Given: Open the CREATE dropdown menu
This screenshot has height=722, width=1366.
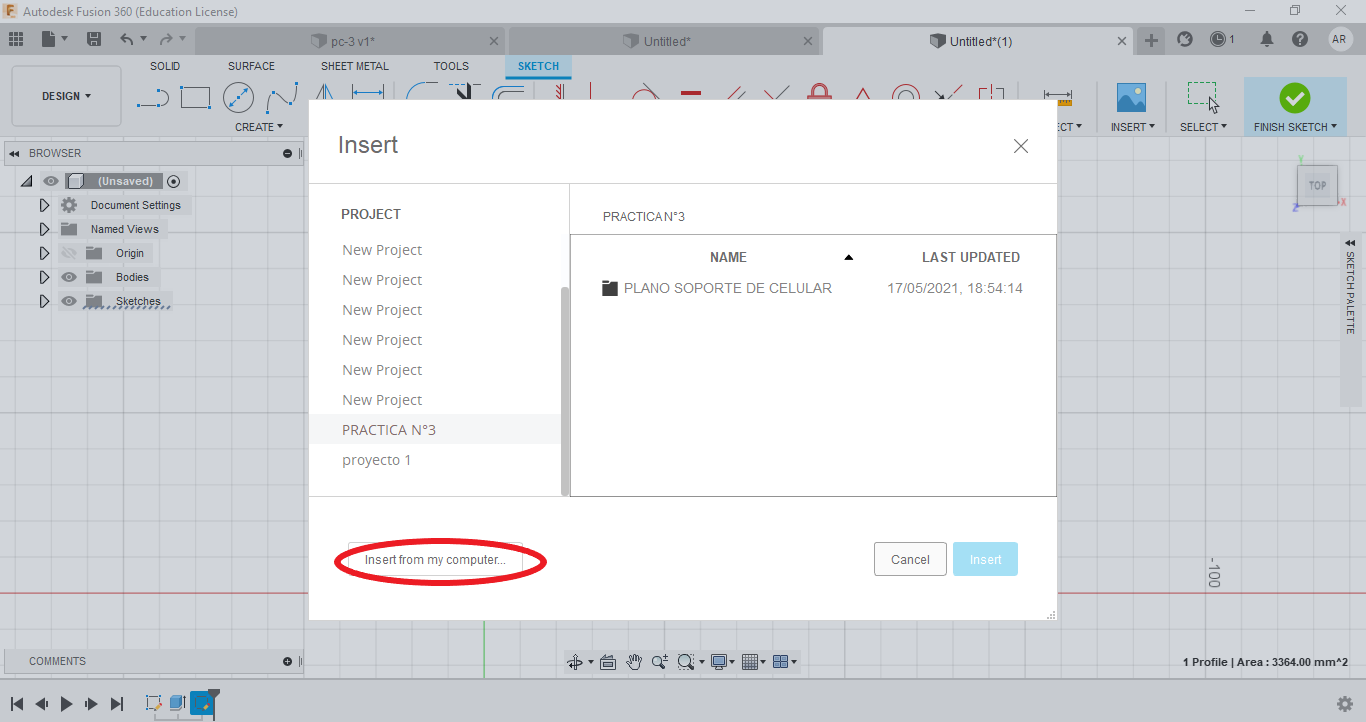Looking at the screenshot, I should [x=259, y=127].
